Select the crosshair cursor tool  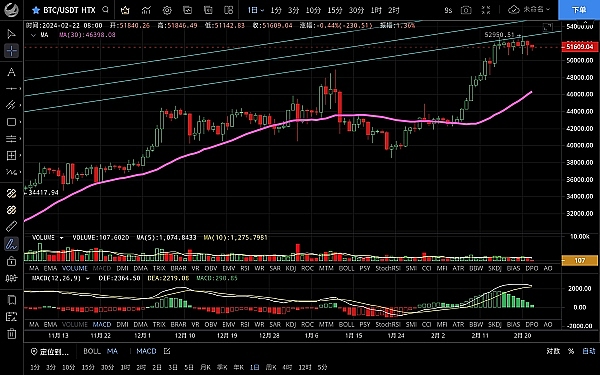[x=11, y=51]
